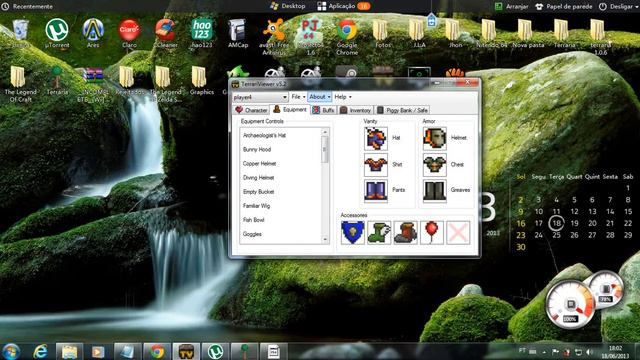Image resolution: width=640 pixels, height=360 pixels.
Task: Click the Desktop button in top bar
Action: (x=288, y=6)
